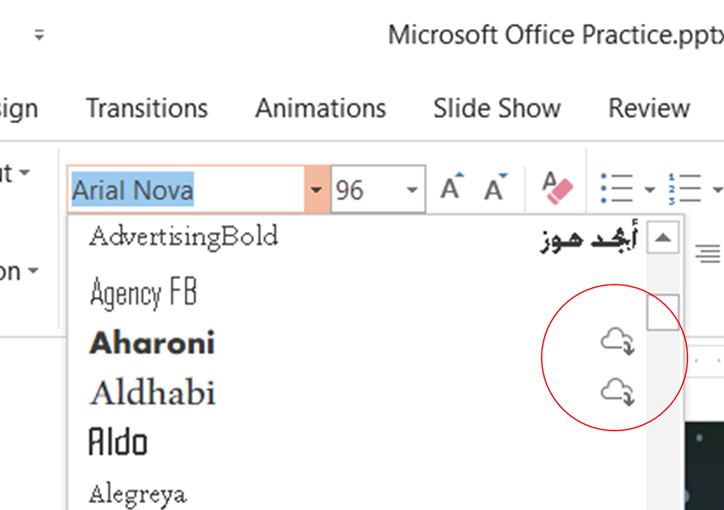Go to the Slide Show tab
Viewport: 724px width, 510px height.
coord(497,108)
